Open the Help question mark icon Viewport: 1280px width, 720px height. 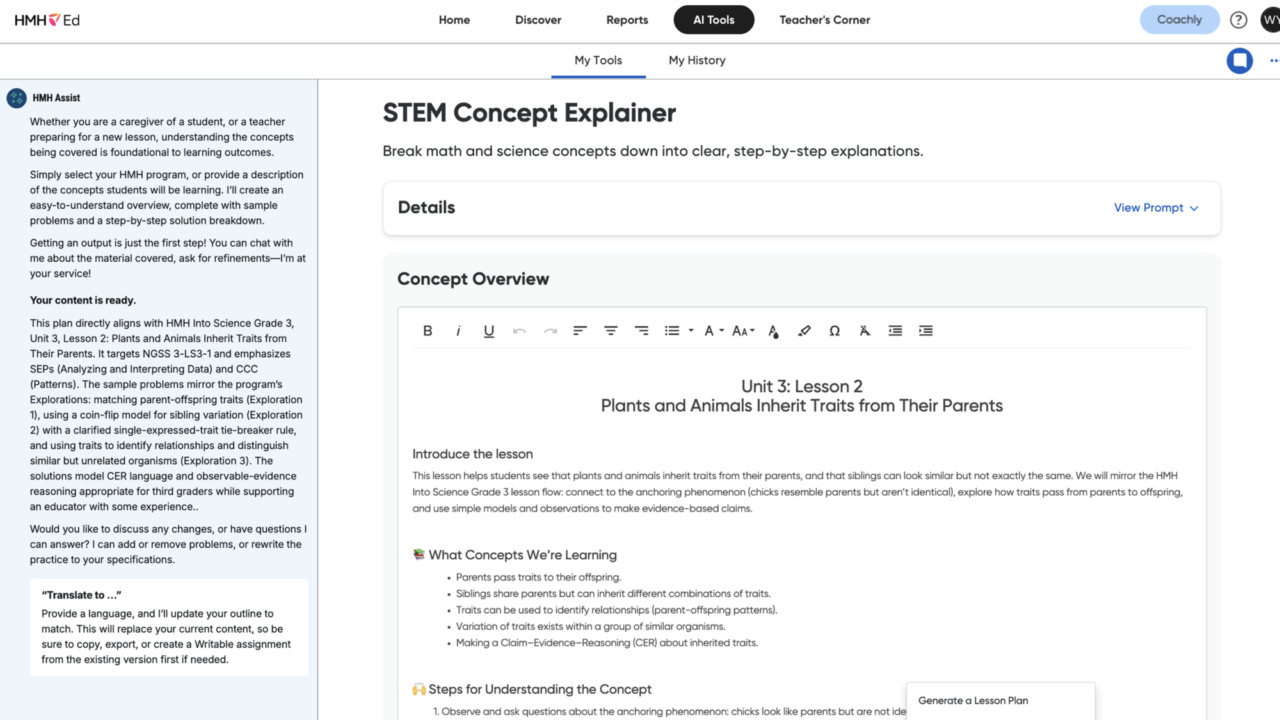[1238, 19]
